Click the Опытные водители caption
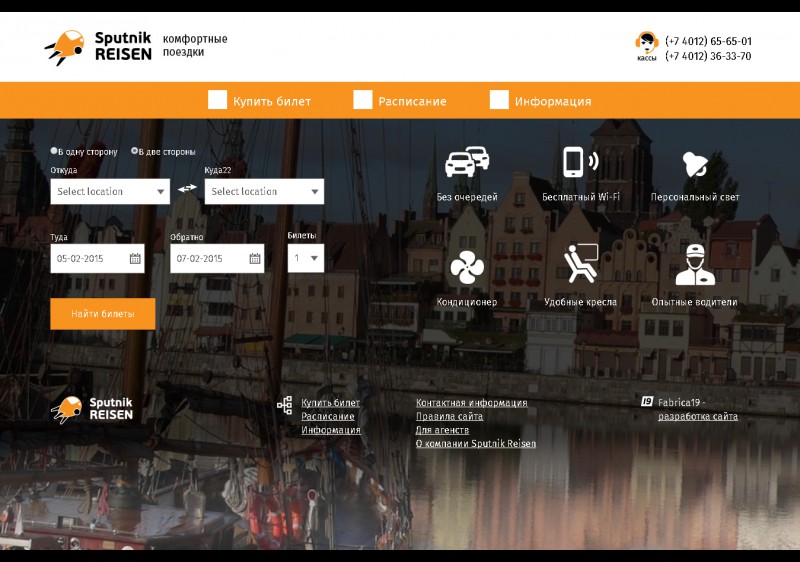 (x=694, y=302)
